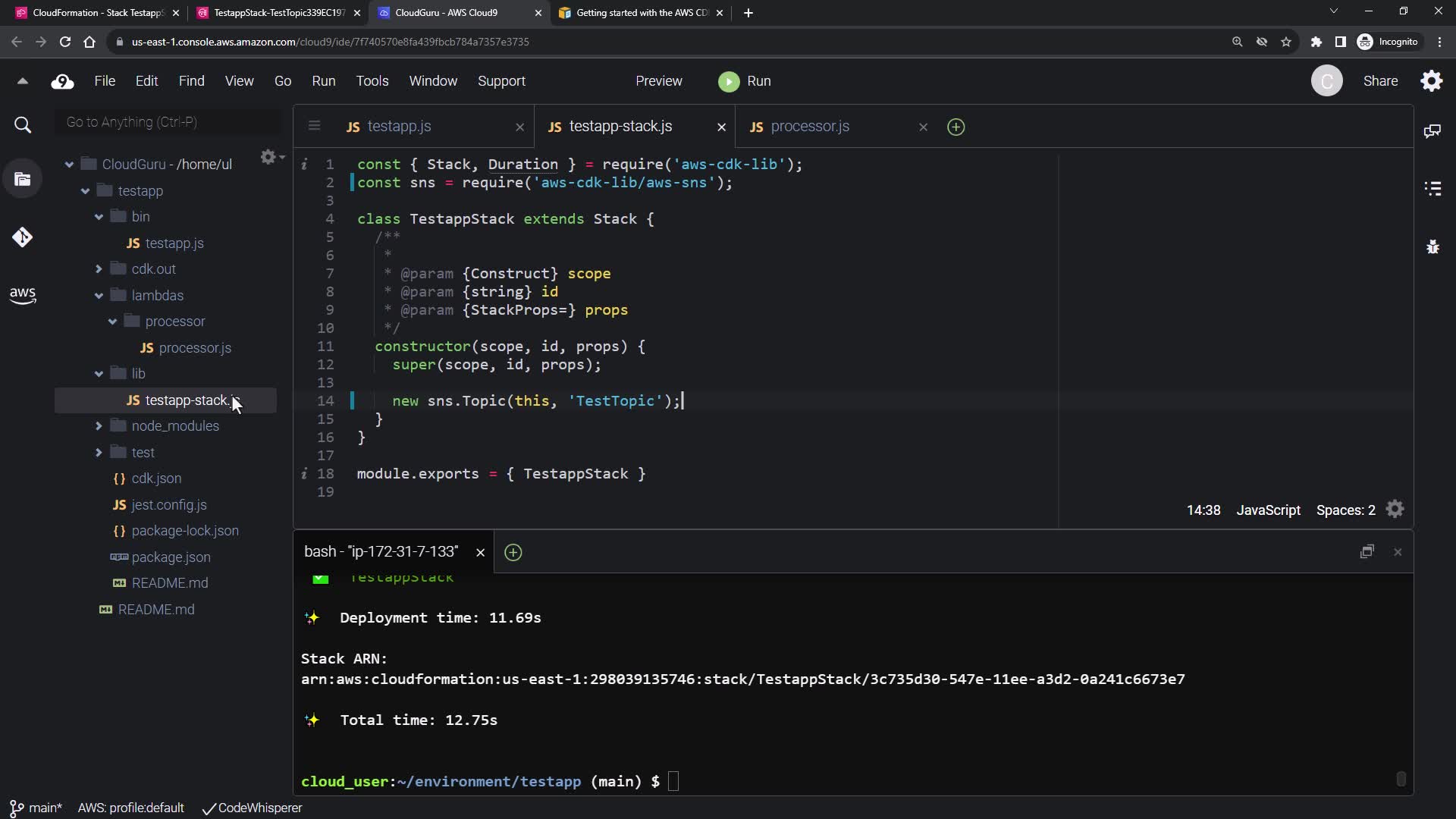The height and width of the screenshot is (819, 1456).
Task: Expand the node_modules folder
Action: [x=99, y=426]
